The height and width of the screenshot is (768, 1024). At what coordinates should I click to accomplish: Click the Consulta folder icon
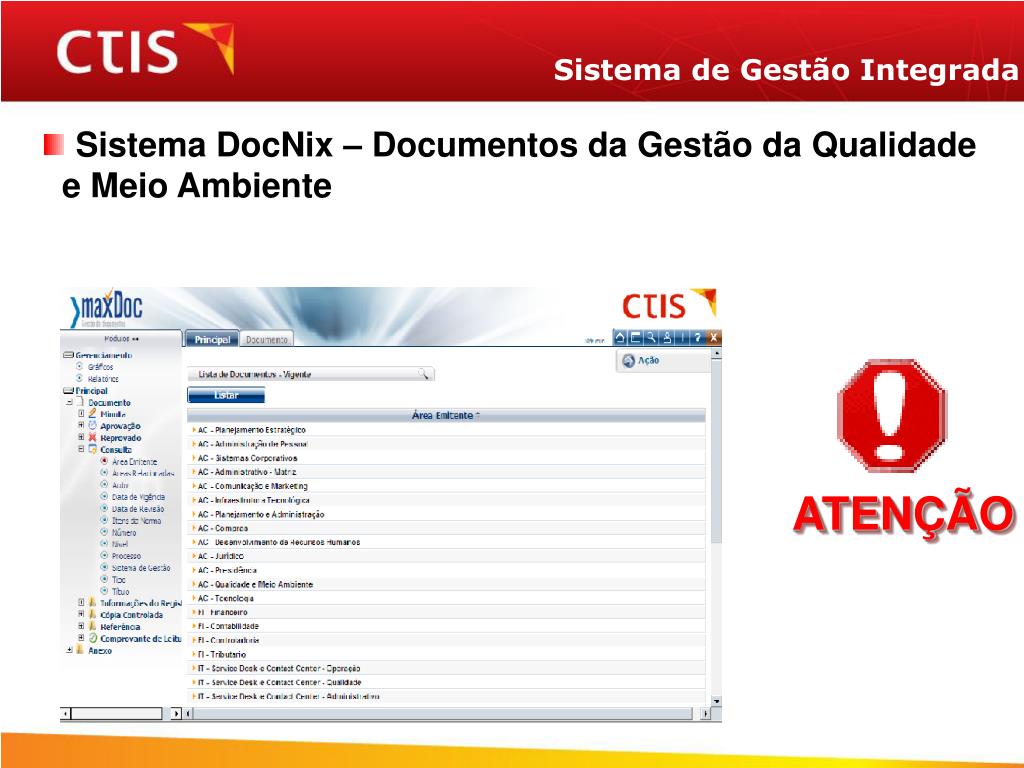(x=93, y=449)
